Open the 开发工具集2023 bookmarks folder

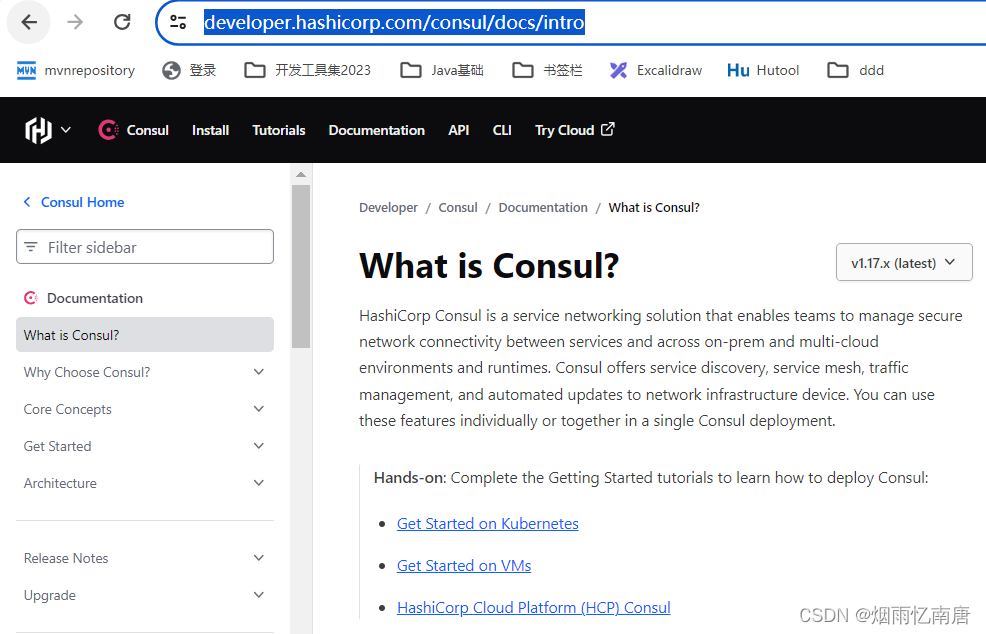pyautogui.click(x=307, y=70)
